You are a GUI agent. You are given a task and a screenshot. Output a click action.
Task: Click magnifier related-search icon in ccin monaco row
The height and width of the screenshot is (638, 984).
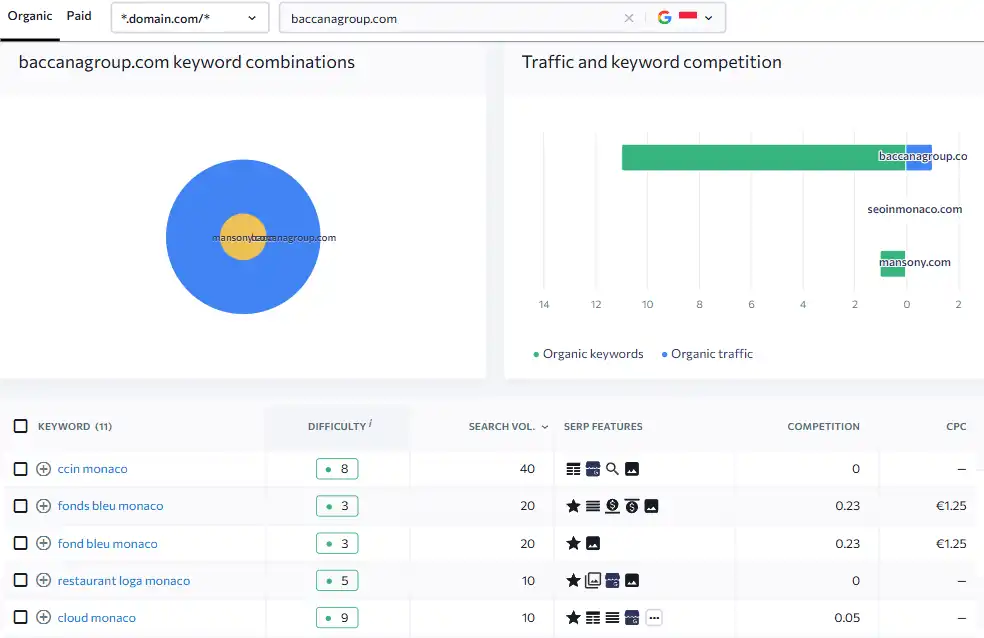click(612, 469)
